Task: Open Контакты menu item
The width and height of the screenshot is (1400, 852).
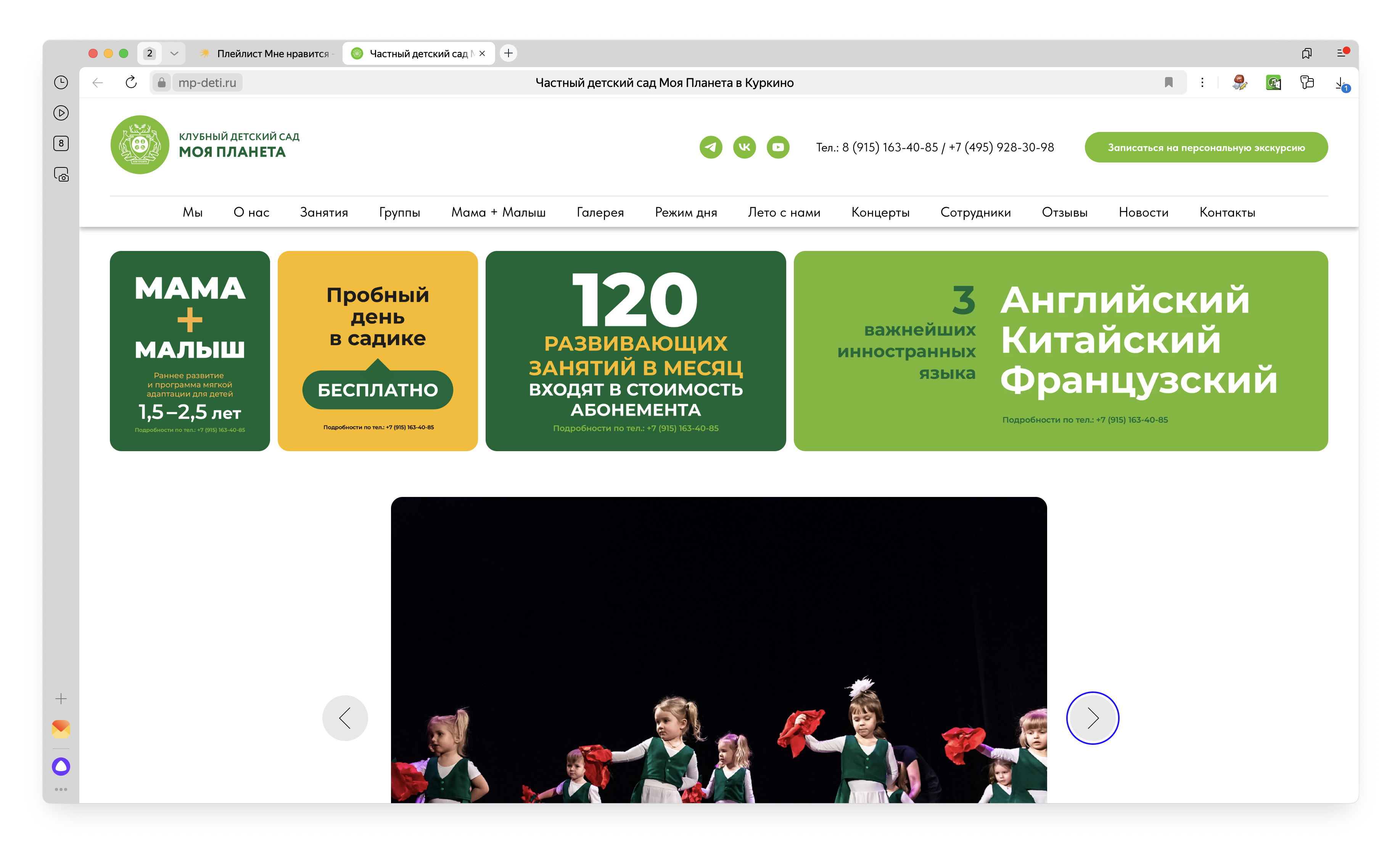Action: click(x=1227, y=212)
